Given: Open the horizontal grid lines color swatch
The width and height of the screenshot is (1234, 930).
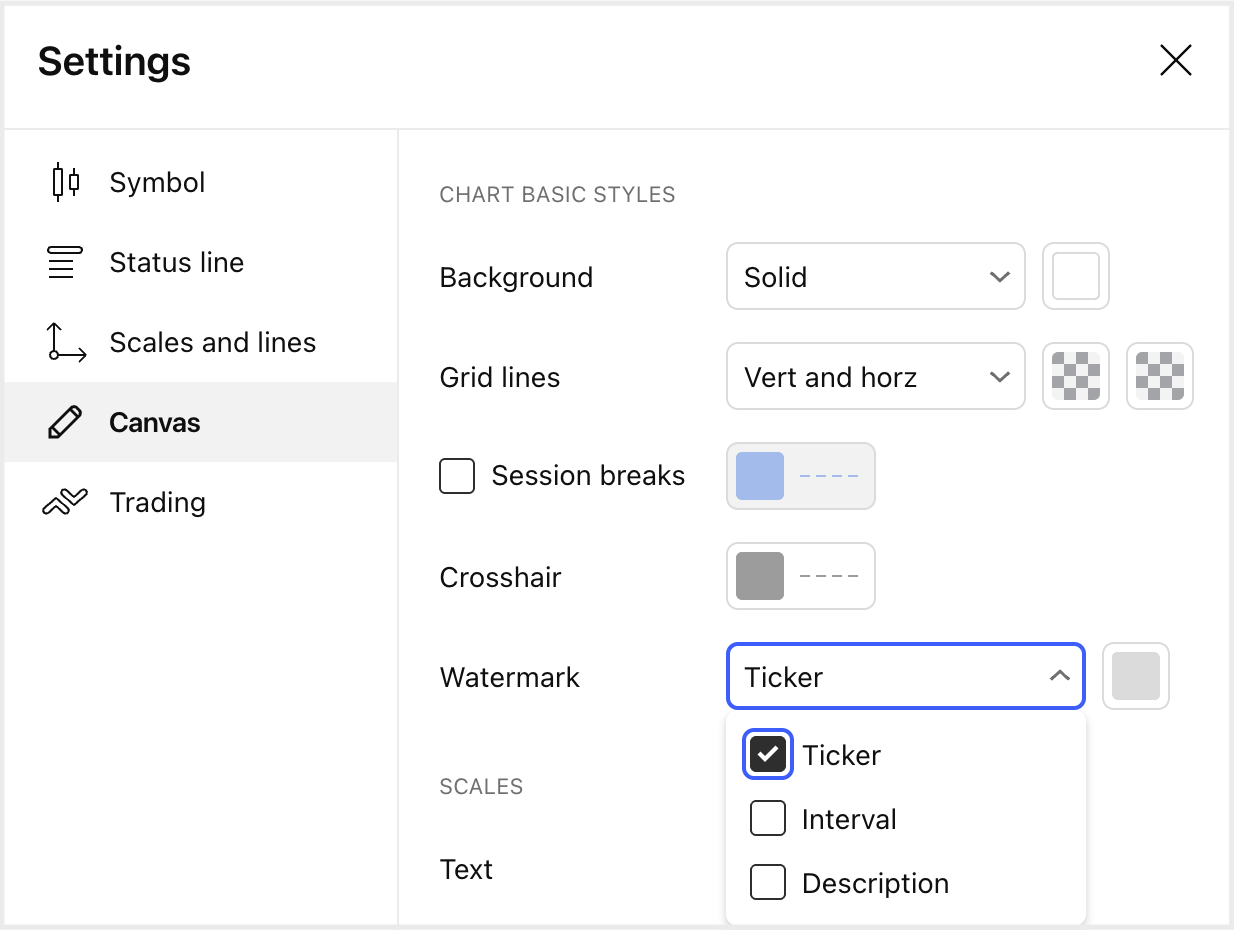Looking at the screenshot, I should point(1159,376).
